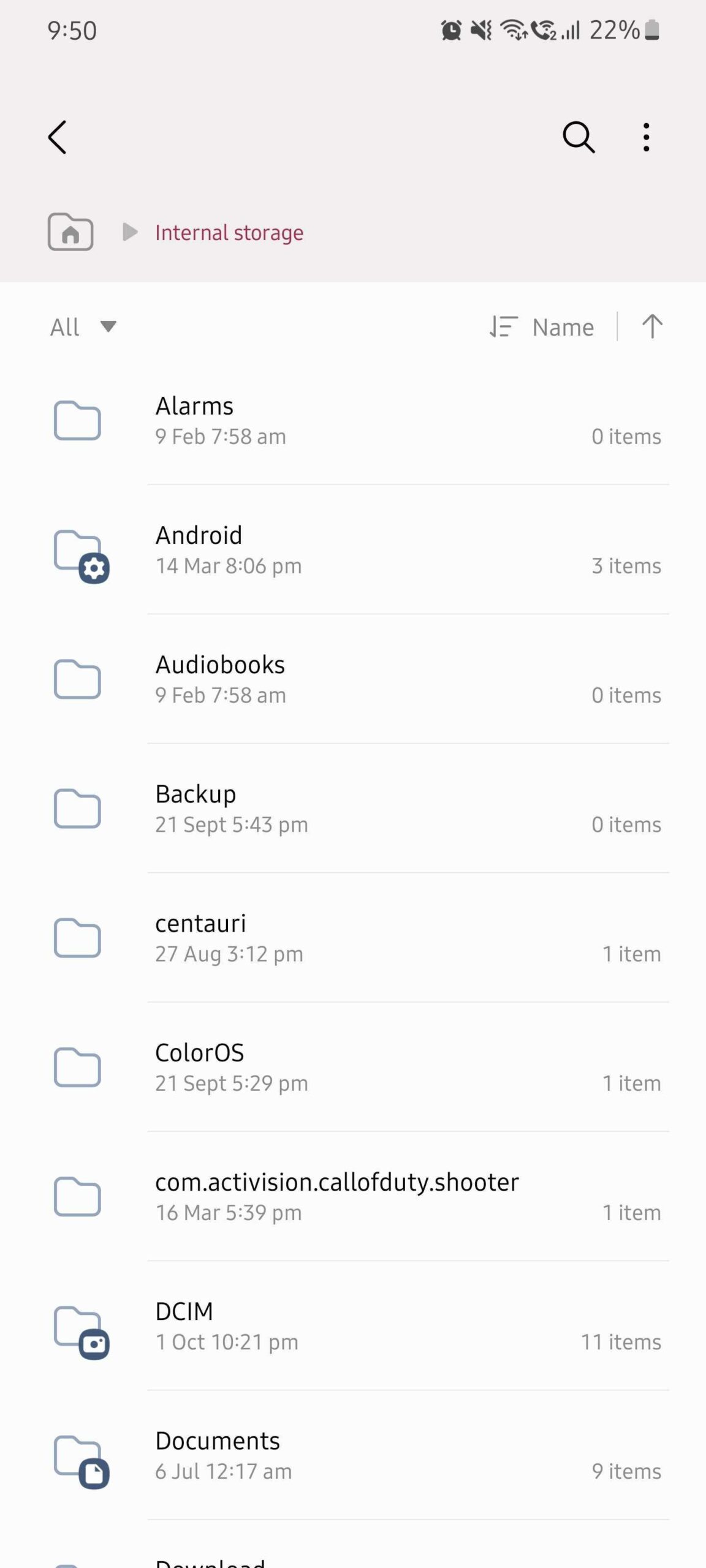Open the Android folder with gear icon
The height and width of the screenshot is (1568, 706).
tap(80, 554)
